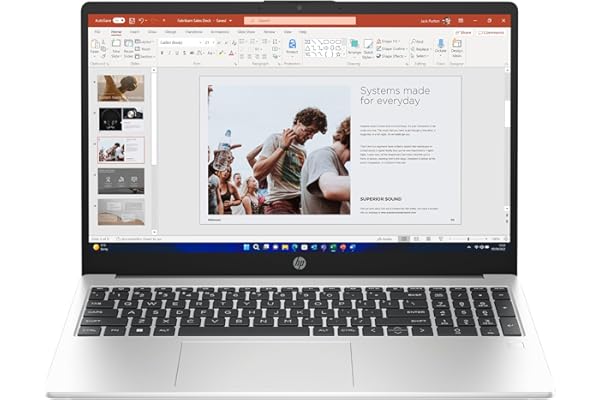Image resolution: width=600 pixels, height=400 pixels.
Task: Open the Slide Show ribbon tab
Action: pyautogui.click(x=246, y=32)
